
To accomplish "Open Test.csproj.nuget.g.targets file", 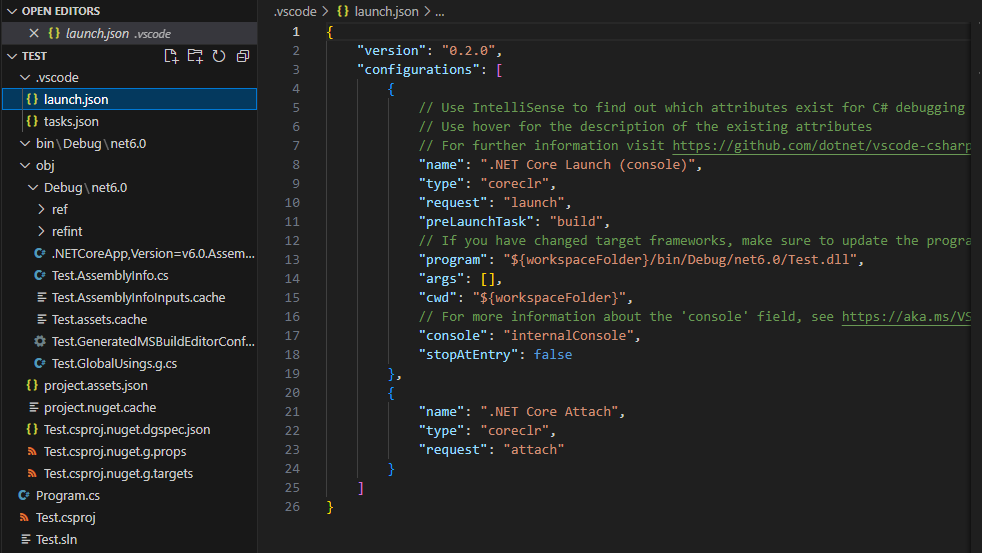I will [130, 473].
